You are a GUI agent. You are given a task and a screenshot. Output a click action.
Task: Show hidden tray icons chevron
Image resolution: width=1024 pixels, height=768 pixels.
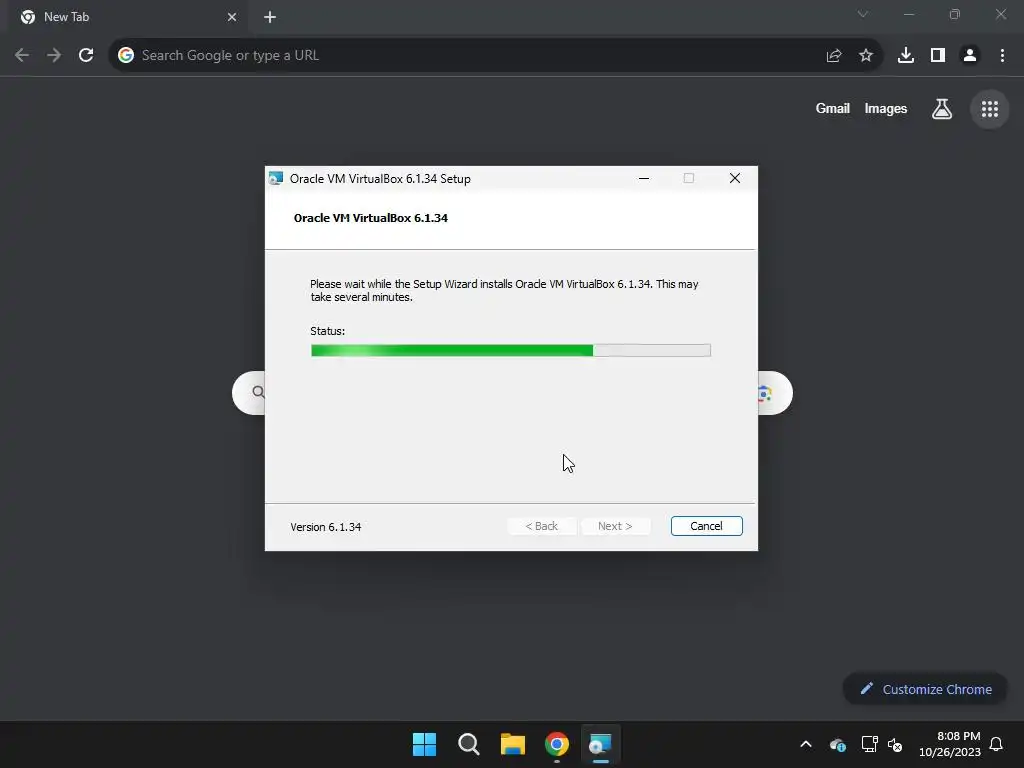coord(806,744)
